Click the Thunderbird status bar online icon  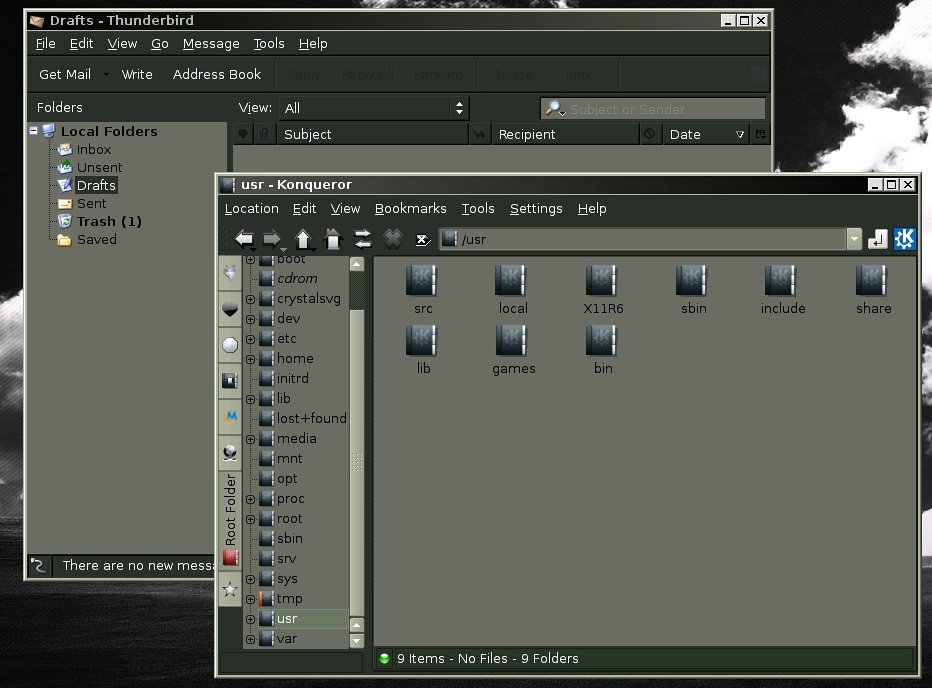click(x=39, y=566)
